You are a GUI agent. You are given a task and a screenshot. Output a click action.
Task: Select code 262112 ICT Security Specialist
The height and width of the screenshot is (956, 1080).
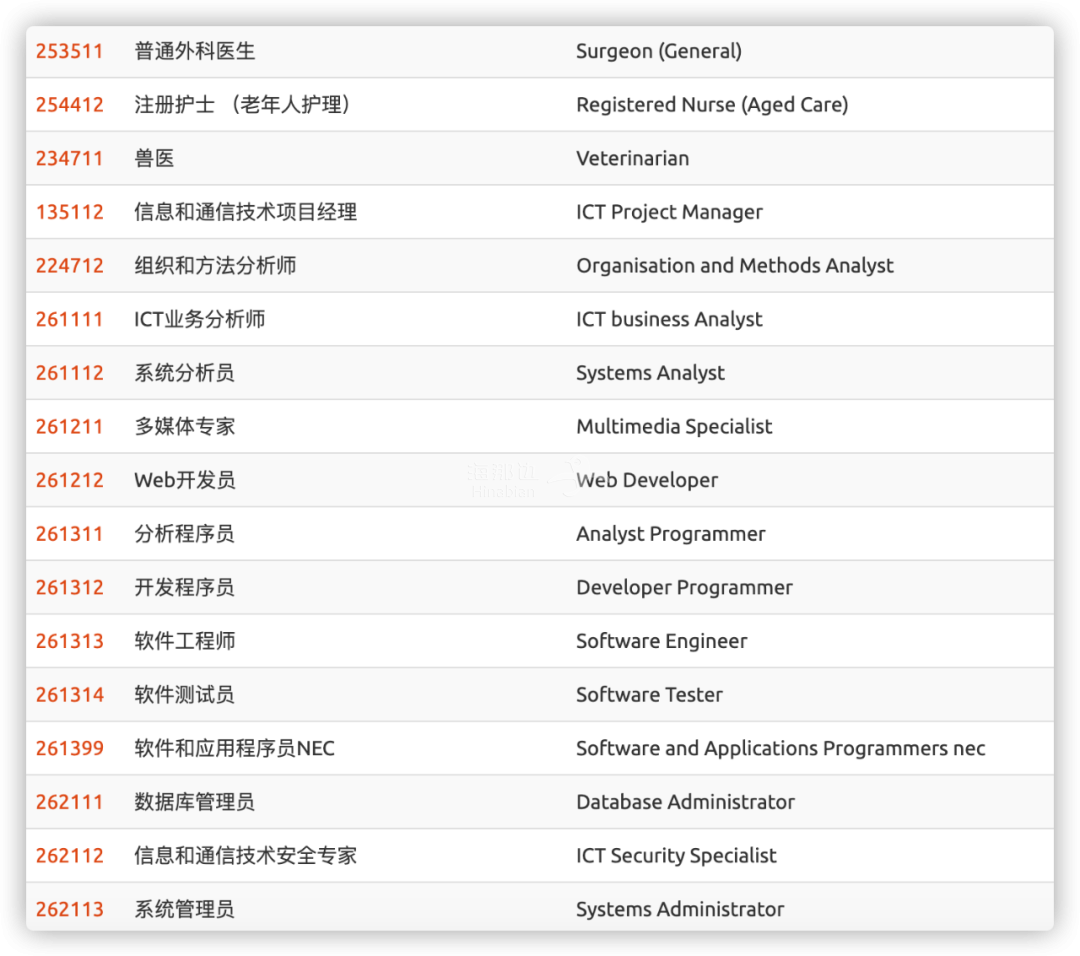pyautogui.click(x=70, y=856)
